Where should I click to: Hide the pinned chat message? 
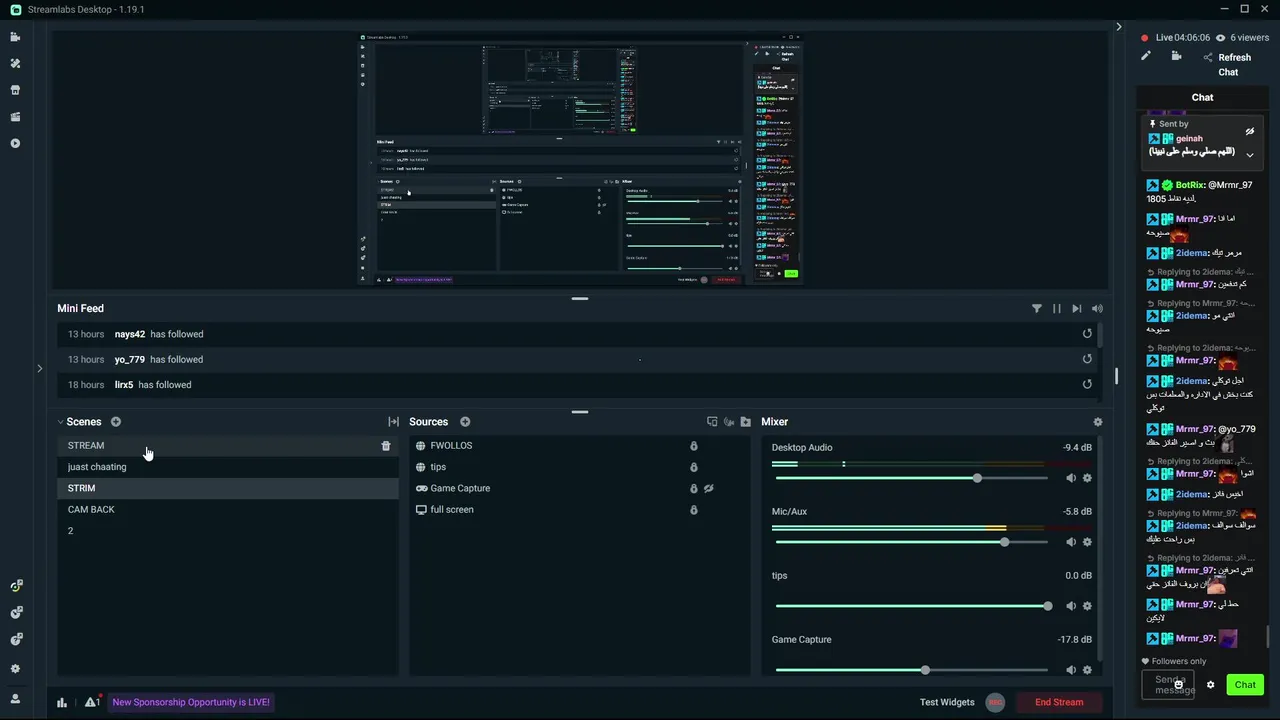pyautogui.click(x=1250, y=131)
